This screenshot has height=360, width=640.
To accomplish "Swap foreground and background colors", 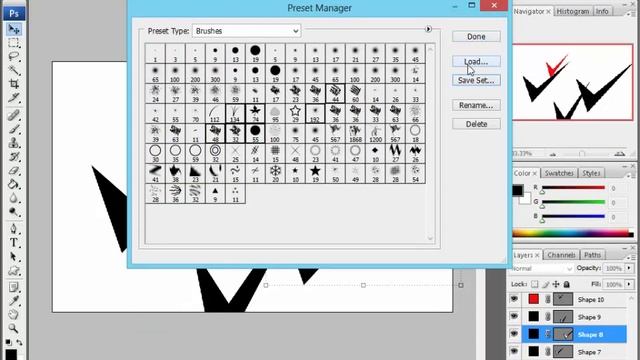I will click(x=19, y=342).
